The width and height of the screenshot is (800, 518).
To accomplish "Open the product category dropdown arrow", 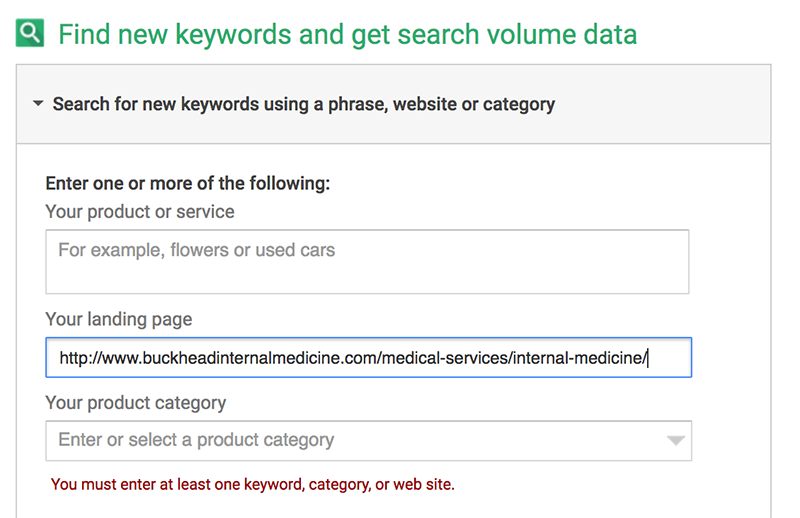I will tap(676, 441).
